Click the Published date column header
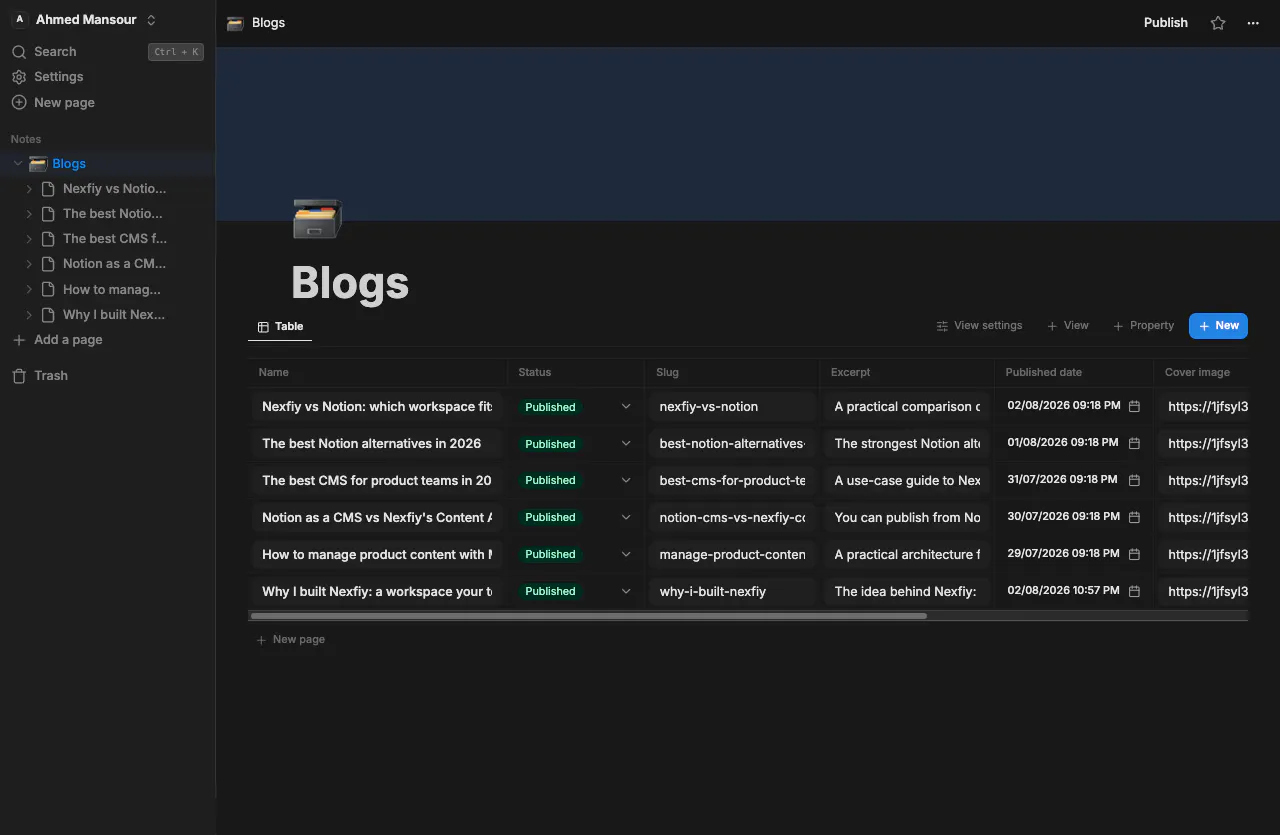Image resolution: width=1280 pixels, height=835 pixels. (x=1074, y=372)
